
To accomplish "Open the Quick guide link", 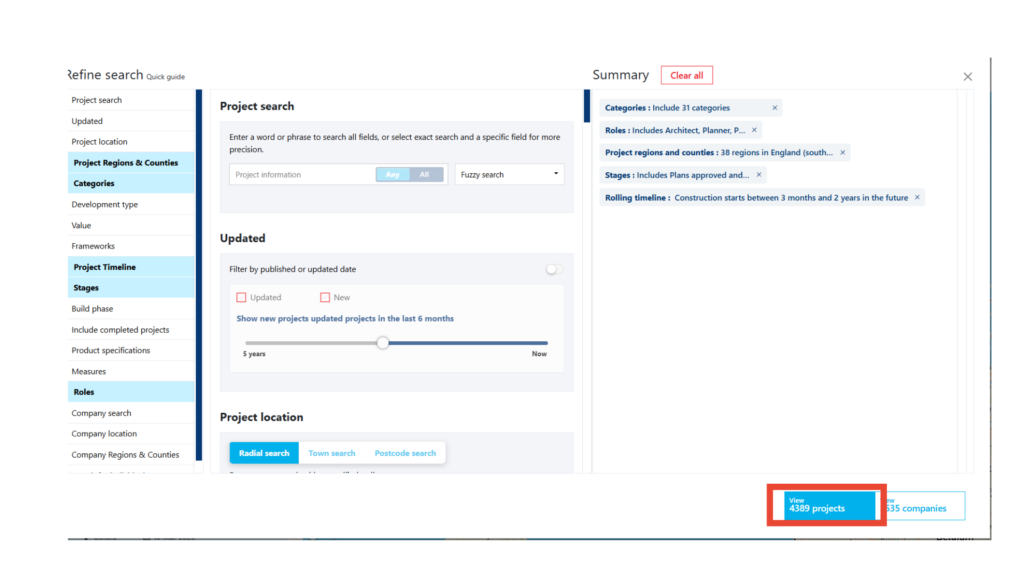I will (165, 77).
